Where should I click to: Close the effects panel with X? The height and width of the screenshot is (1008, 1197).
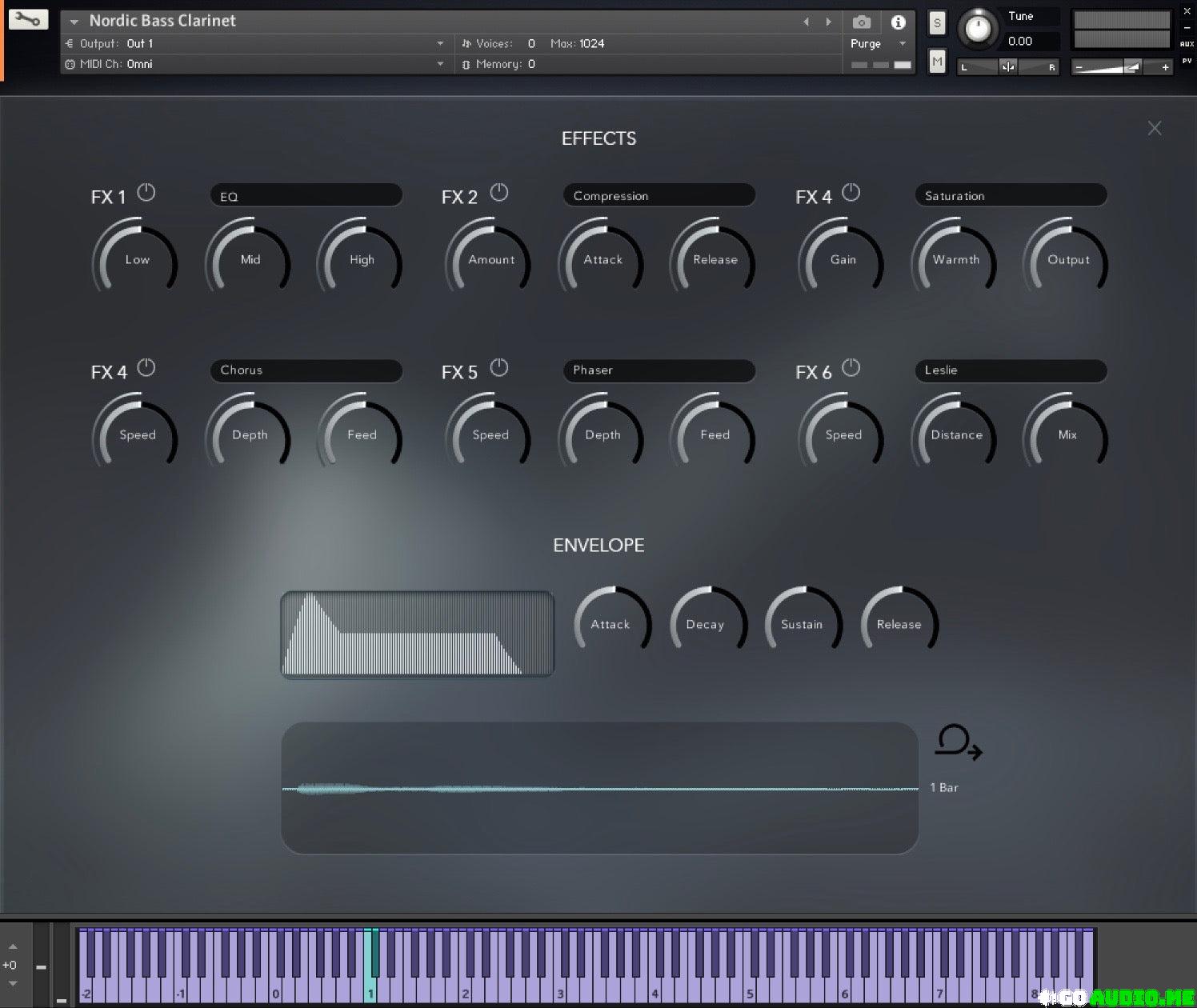click(x=1154, y=128)
